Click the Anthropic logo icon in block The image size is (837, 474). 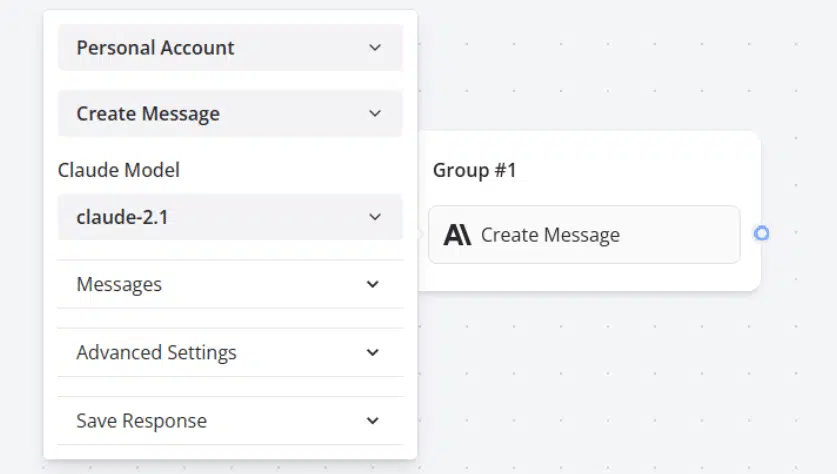point(457,235)
